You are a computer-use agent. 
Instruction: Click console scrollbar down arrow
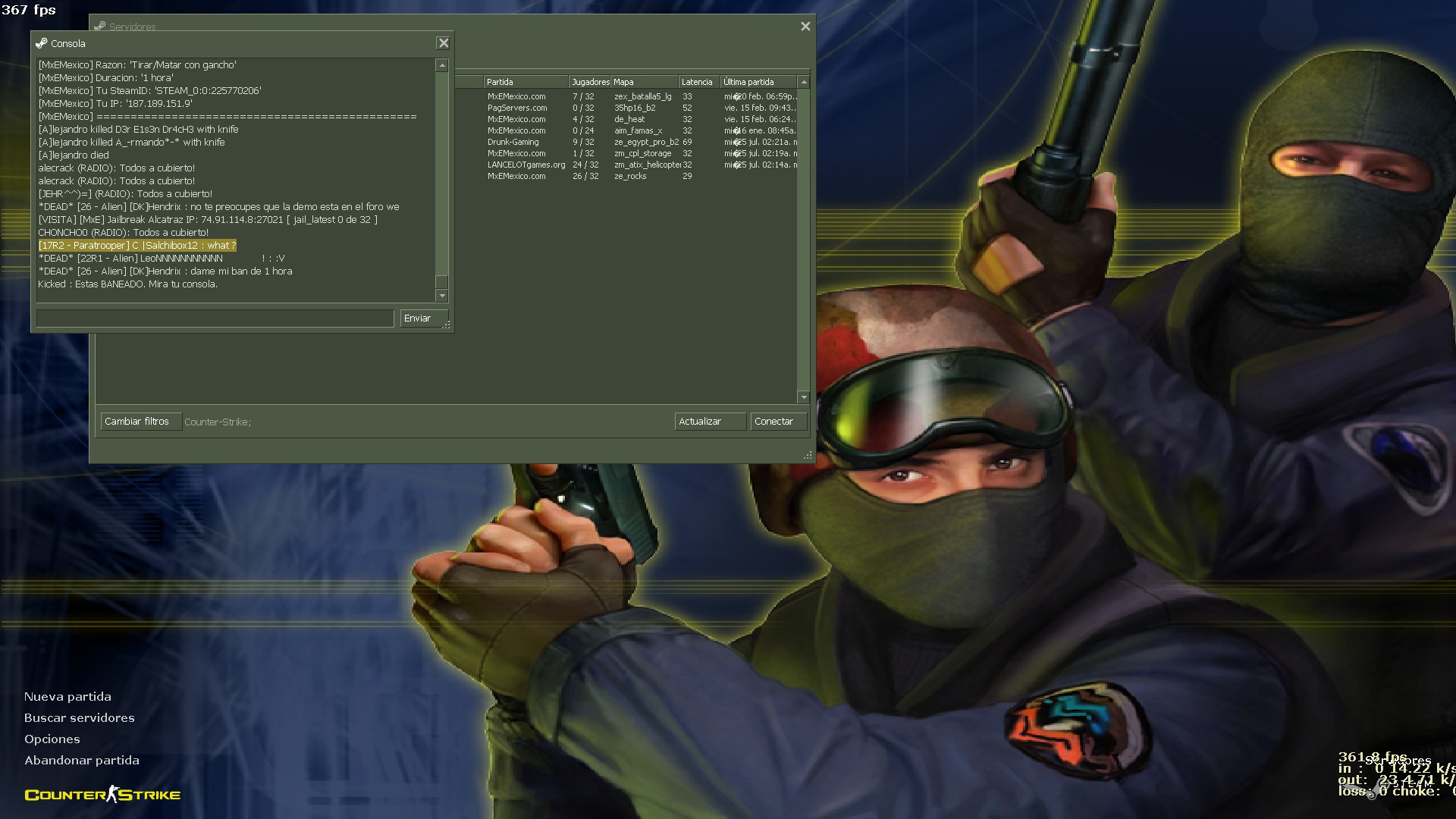coord(442,296)
